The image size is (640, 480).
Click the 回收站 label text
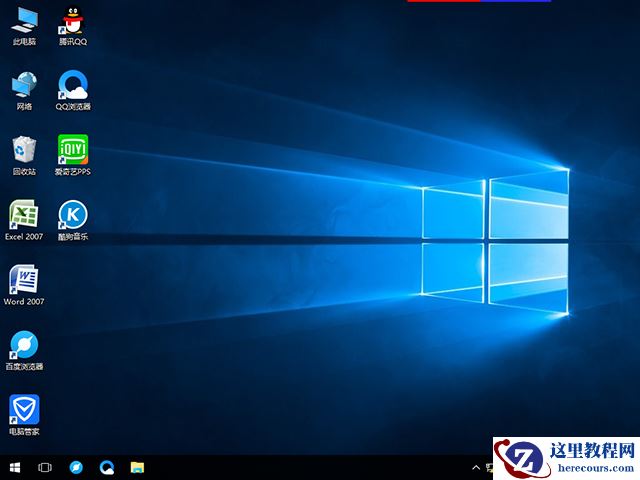pos(24,171)
